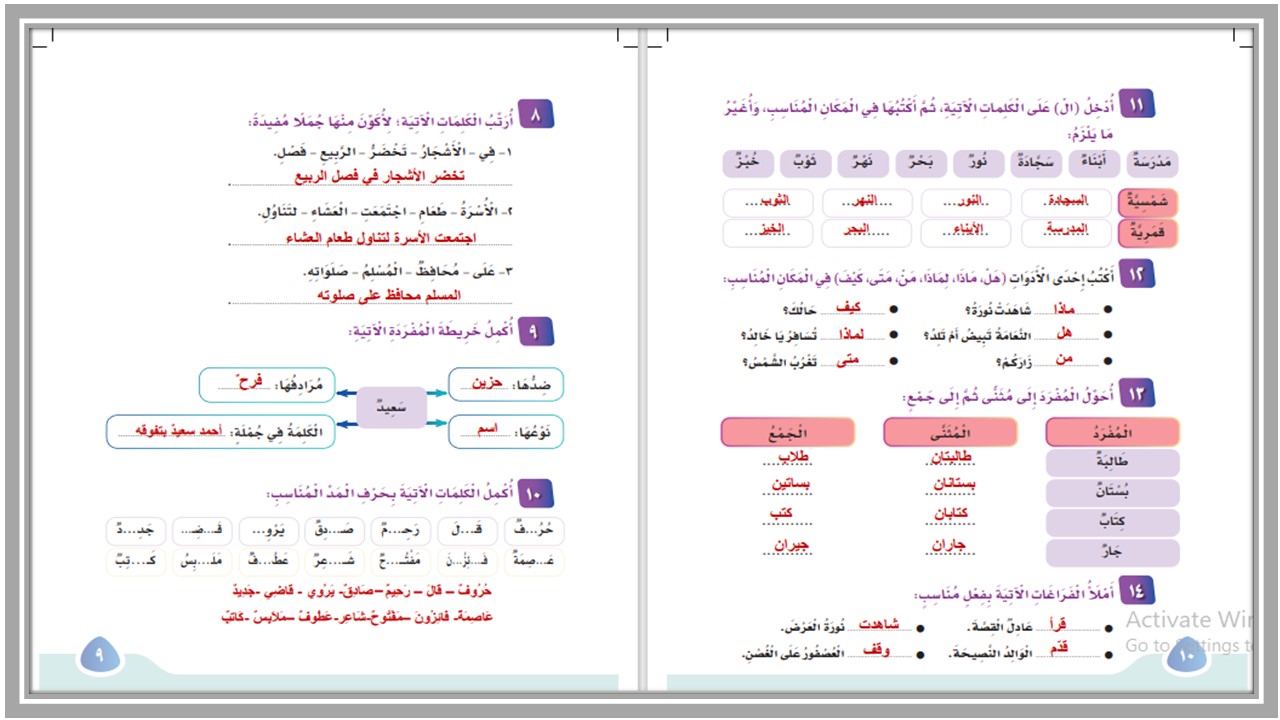Click the red verb answer 'قرأ'
The width and height of the screenshot is (1280, 720).
tap(1057, 625)
